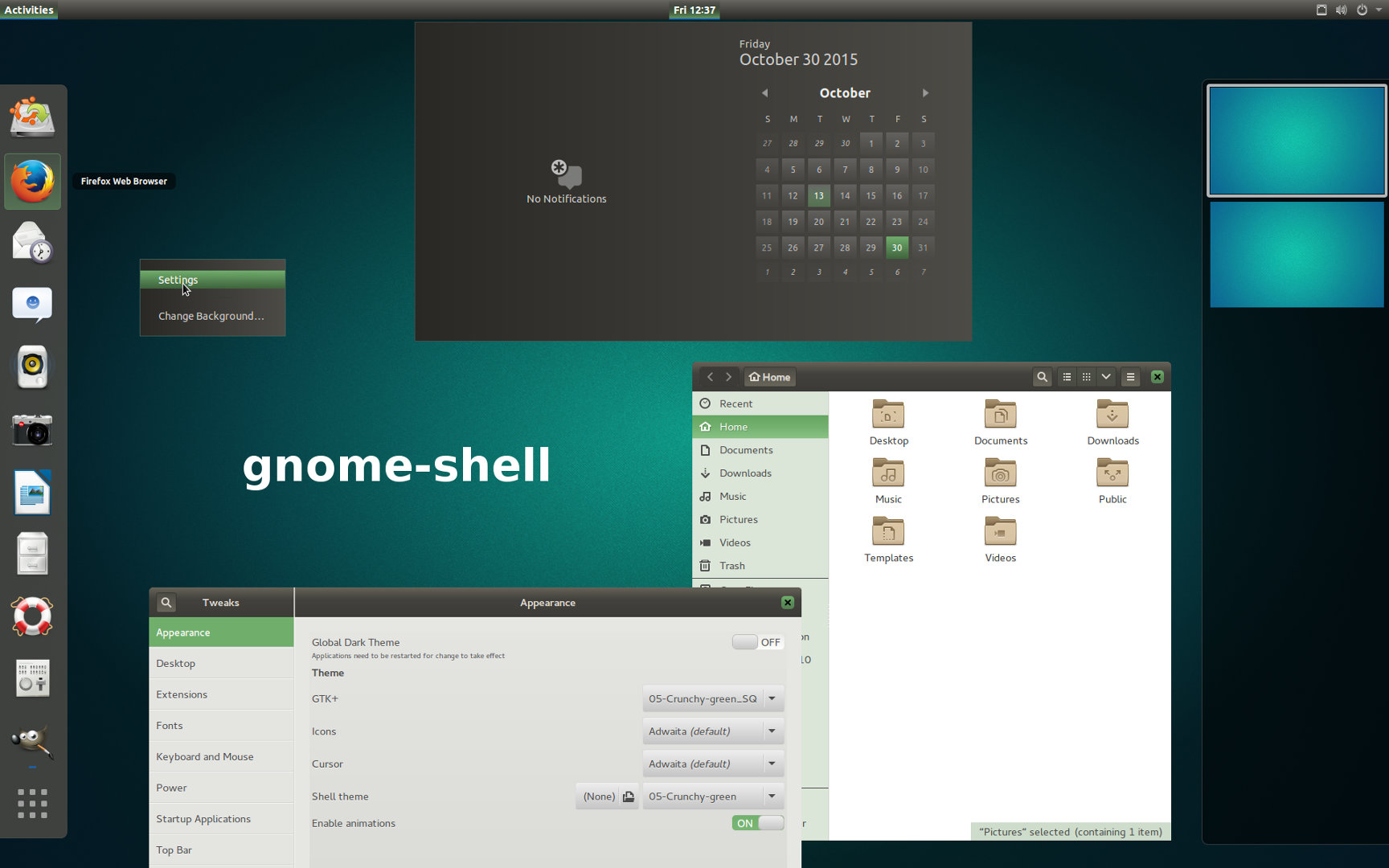
Task: Open Videos in Files sidebar
Action: pyautogui.click(x=760, y=542)
